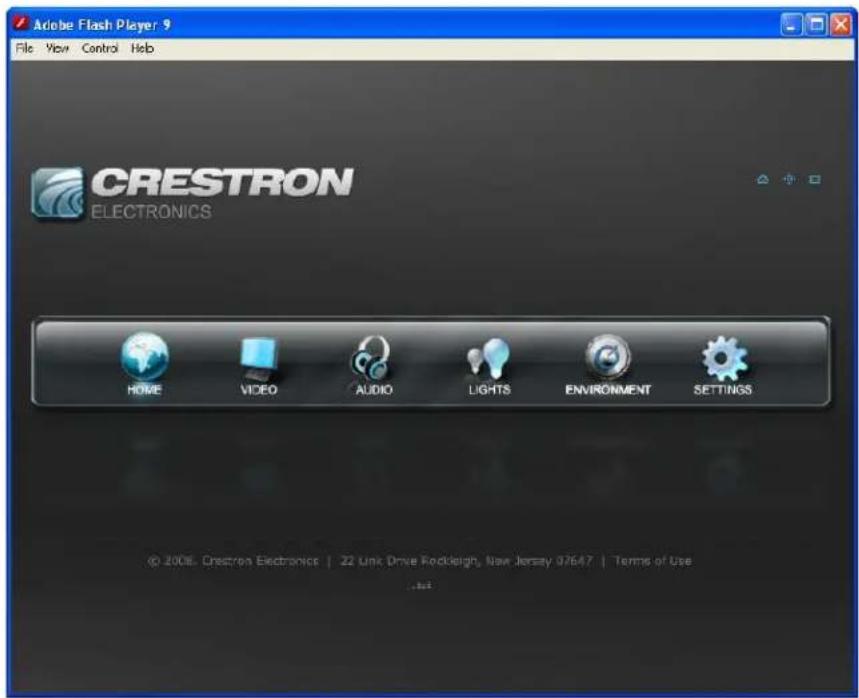Maximize the Flash Player window
This screenshot has width=859, height=698.
[816, 25]
